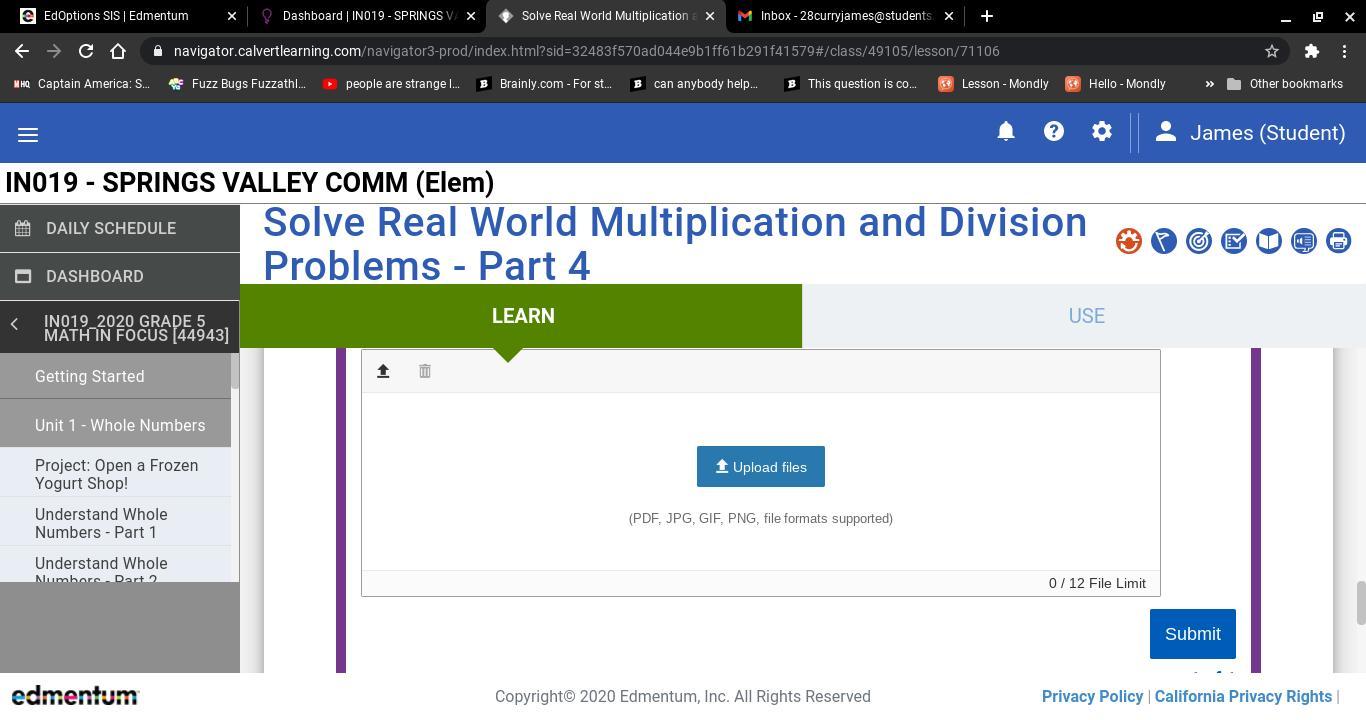Open the target objectives icon
The height and width of the screenshot is (720, 1366).
point(1198,241)
